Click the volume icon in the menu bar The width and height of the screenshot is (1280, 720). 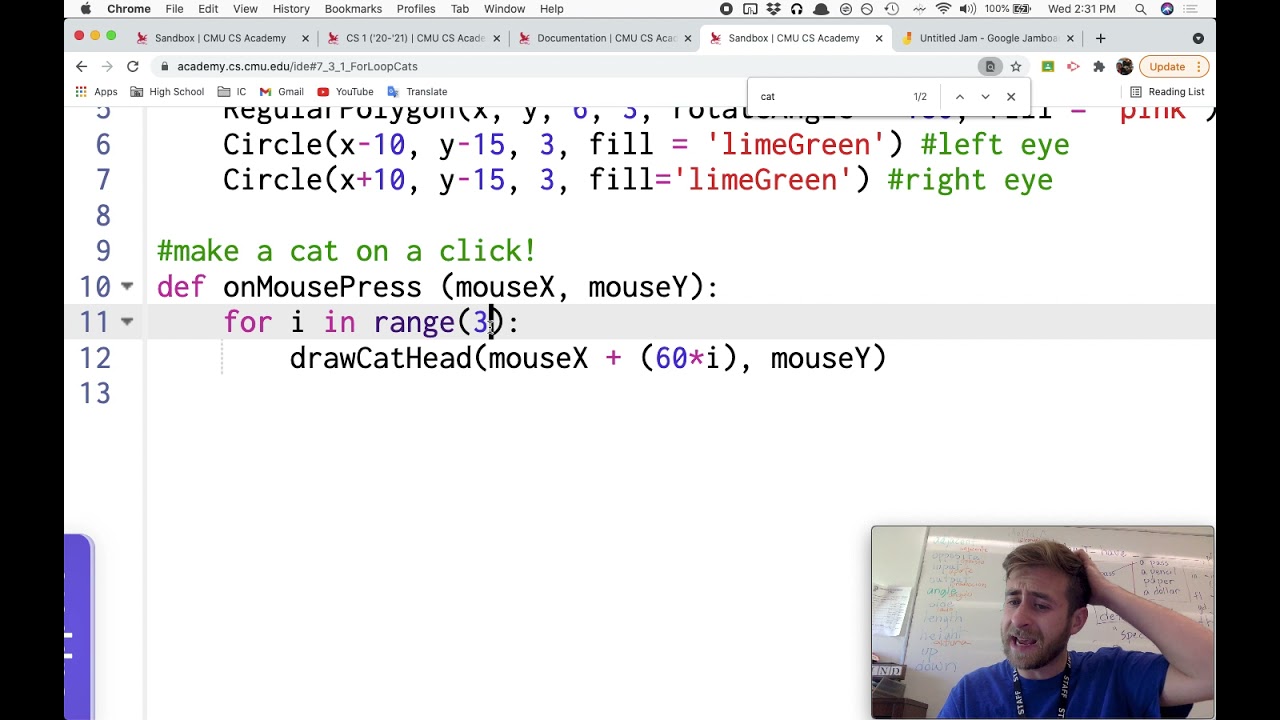tap(967, 9)
